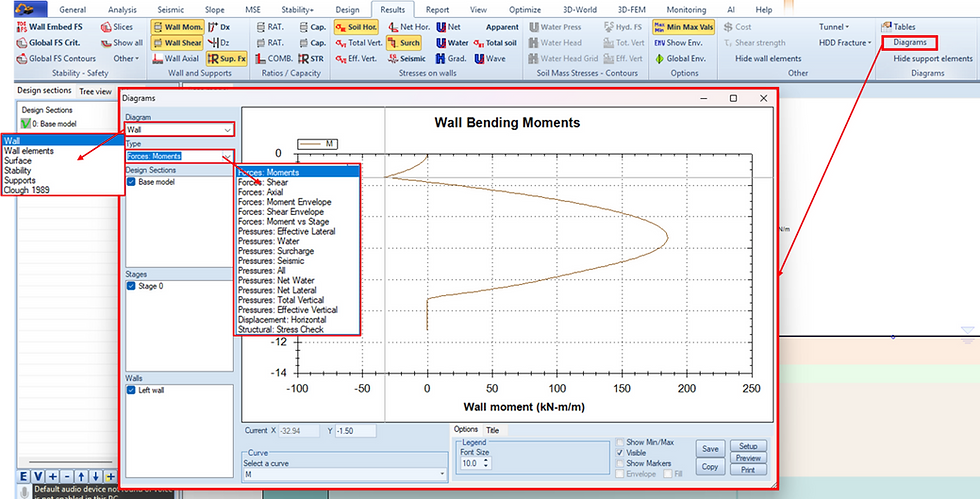Toggle Sup. Fx support forces
This screenshot has width=980, height=499.
(226, 58)
